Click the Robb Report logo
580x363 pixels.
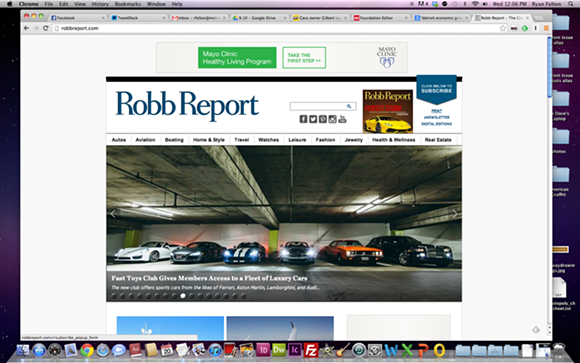coord(187,105)
